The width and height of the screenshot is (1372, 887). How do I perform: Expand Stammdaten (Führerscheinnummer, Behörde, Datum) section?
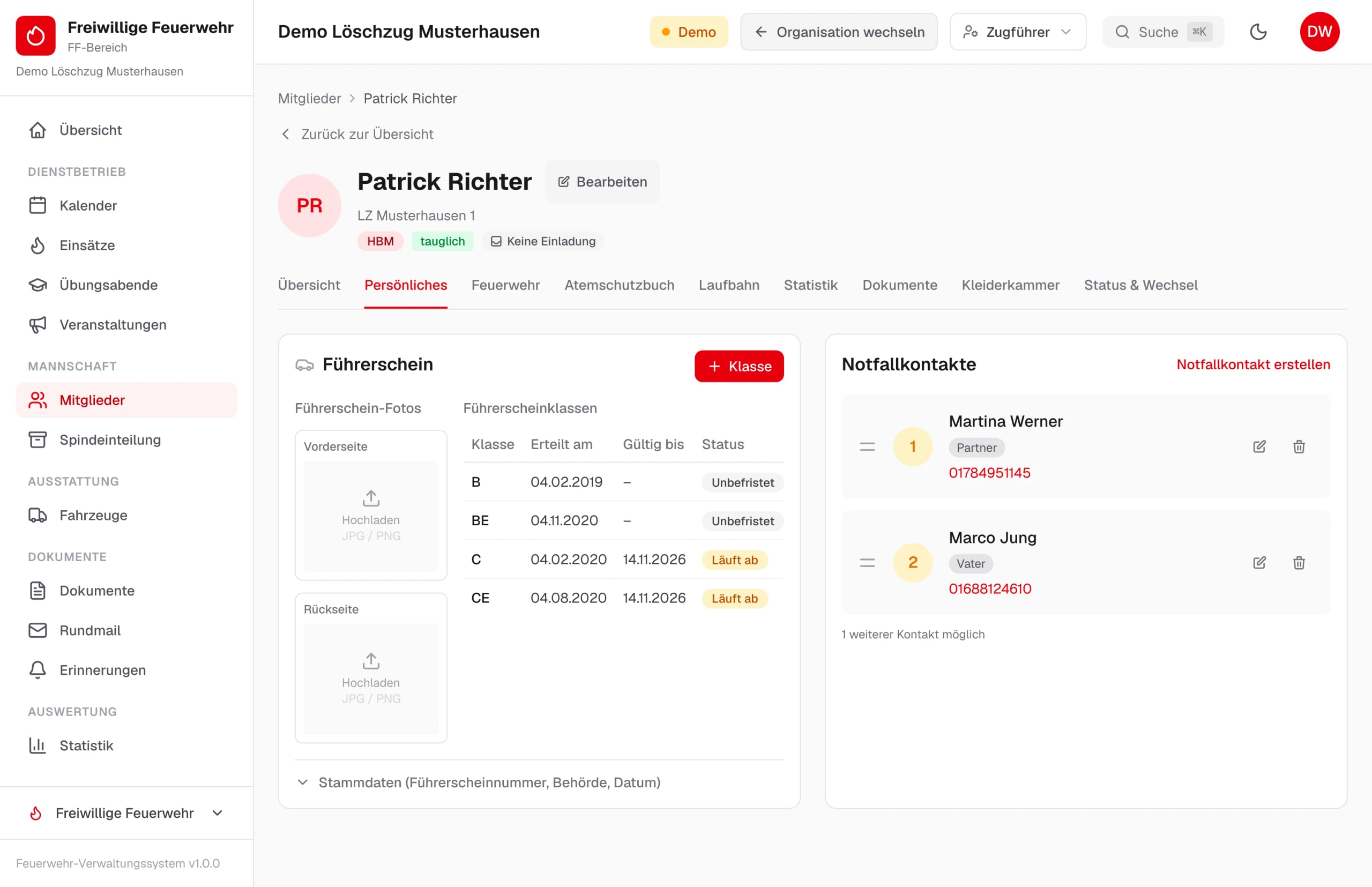click(478, 782)
